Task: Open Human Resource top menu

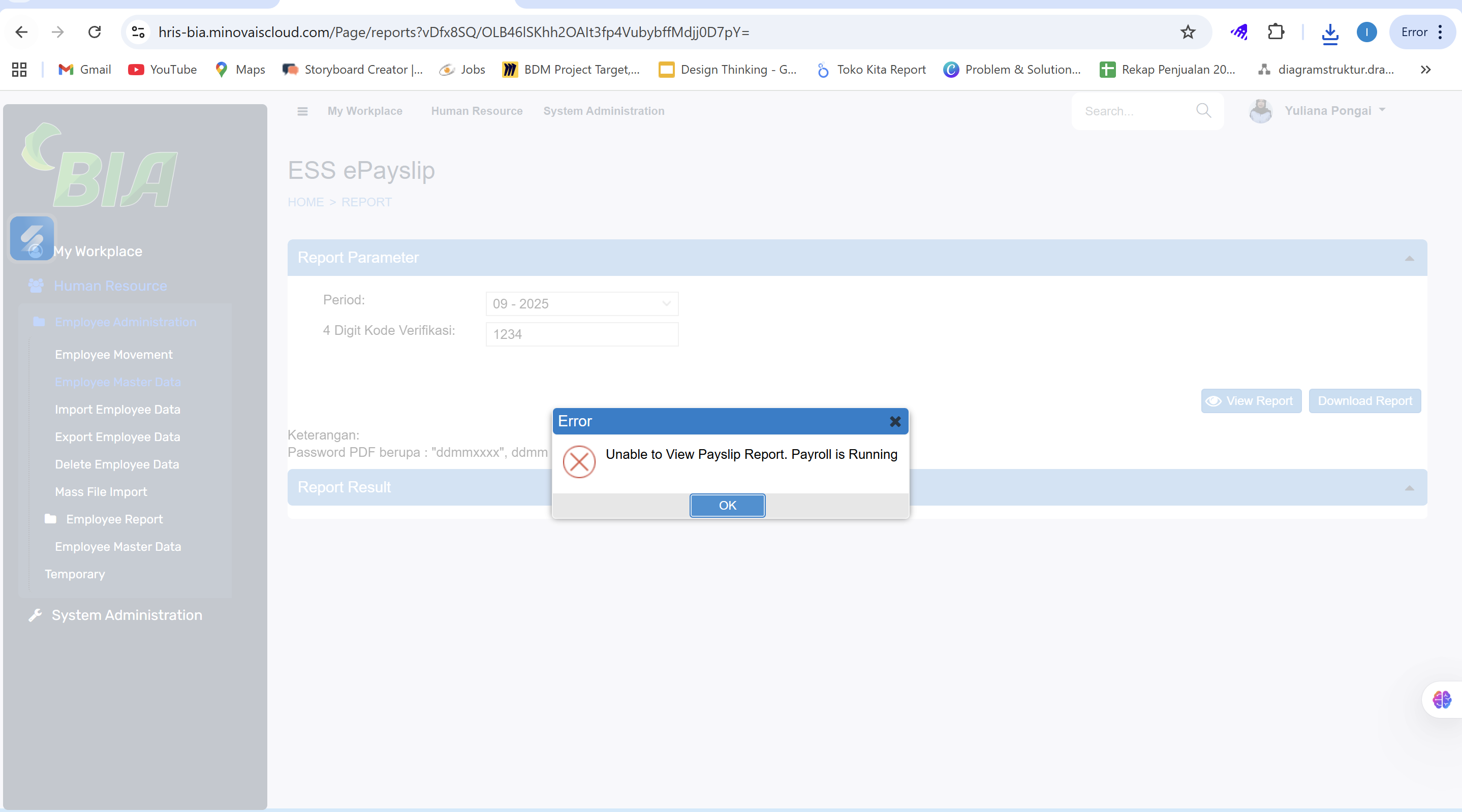Action: 476,111
